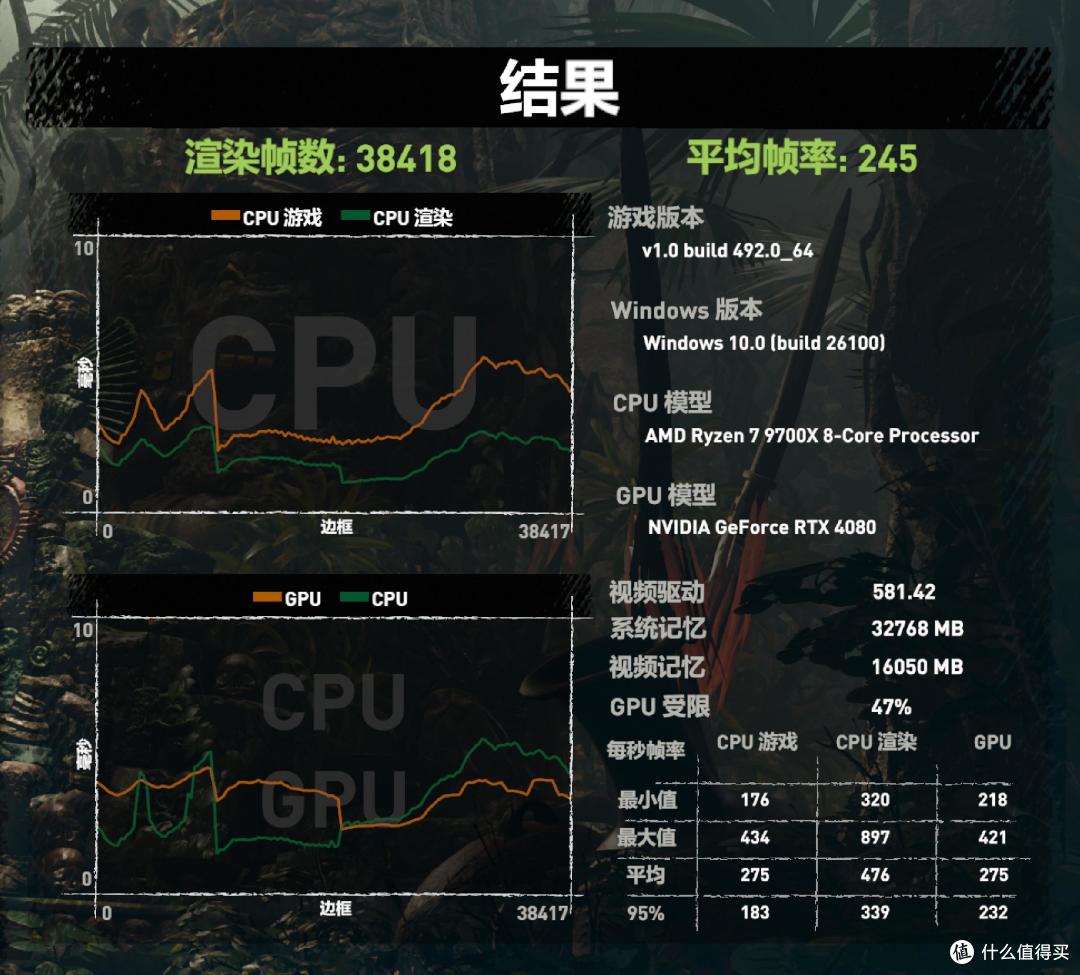Click the upper CPU frame-time chart
Screen dimensions: 1080x975
coord(335,374)
